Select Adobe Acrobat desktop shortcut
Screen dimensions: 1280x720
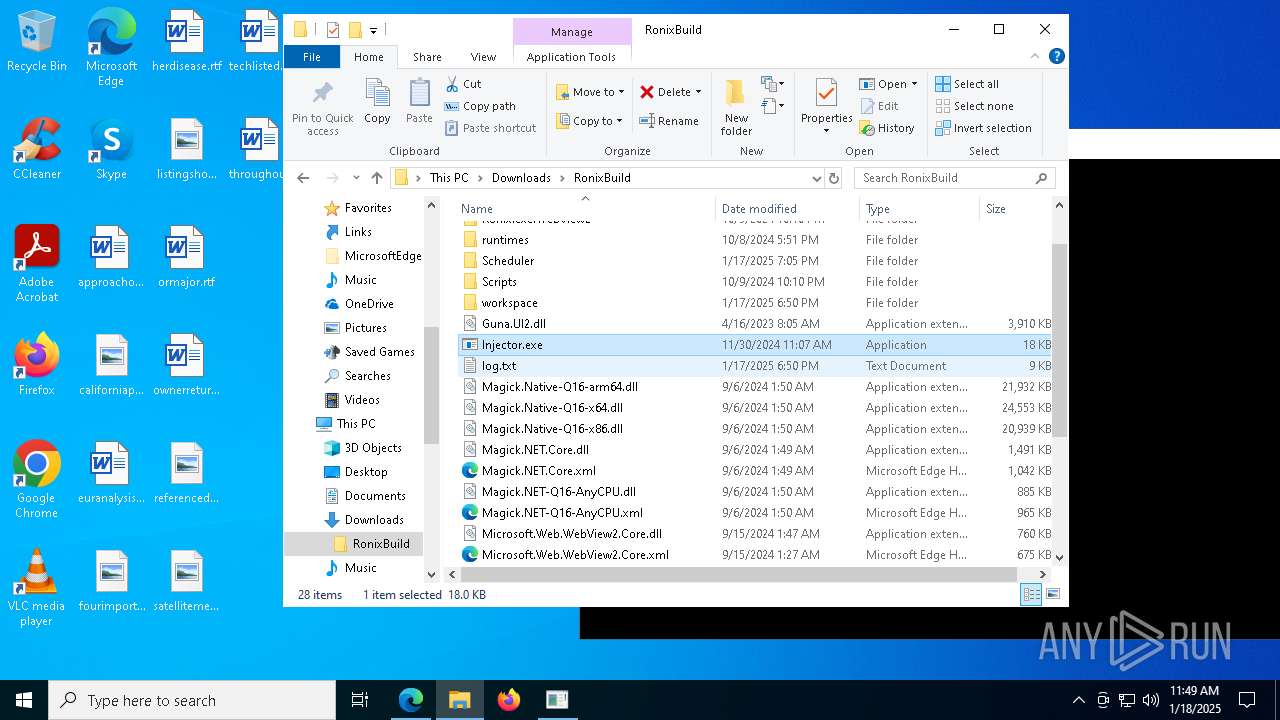(37, 264)
